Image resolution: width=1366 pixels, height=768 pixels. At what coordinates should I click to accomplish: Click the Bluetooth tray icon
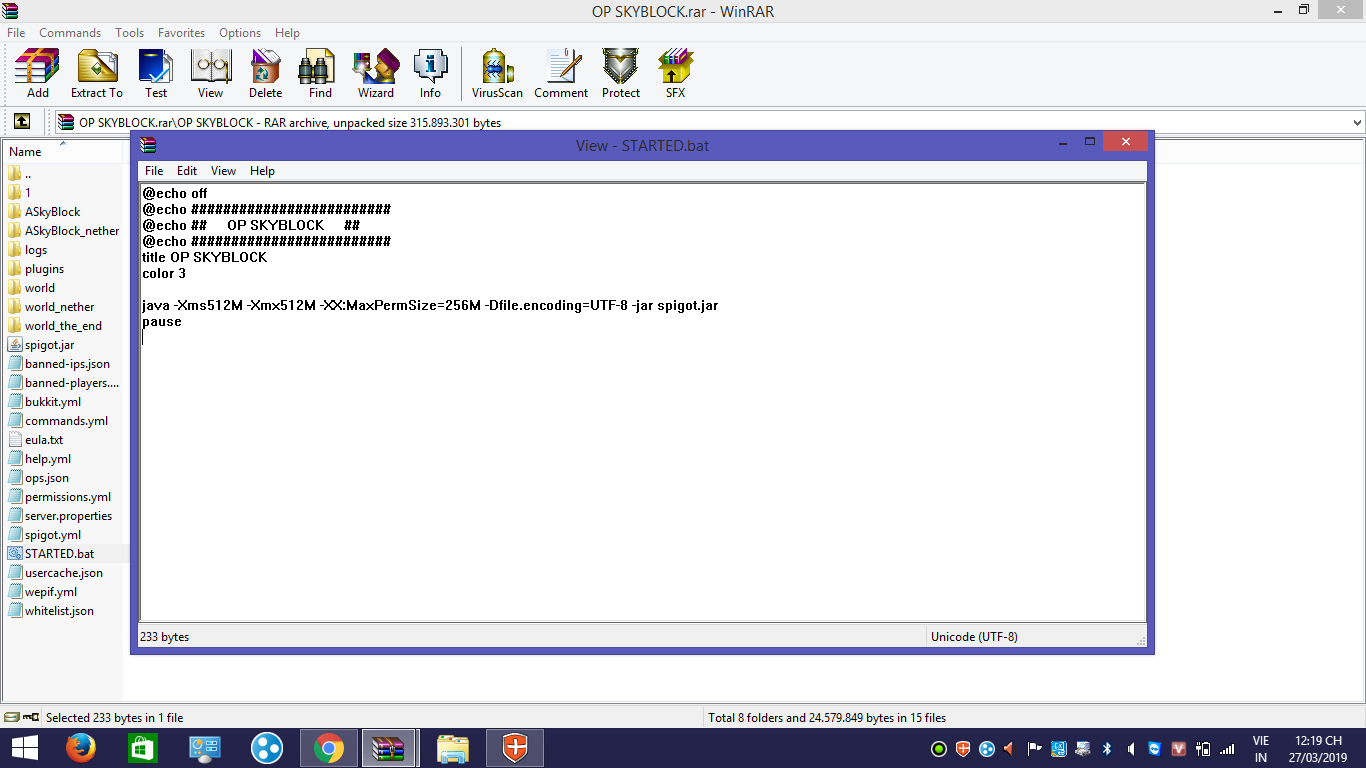click(1107, 748)
